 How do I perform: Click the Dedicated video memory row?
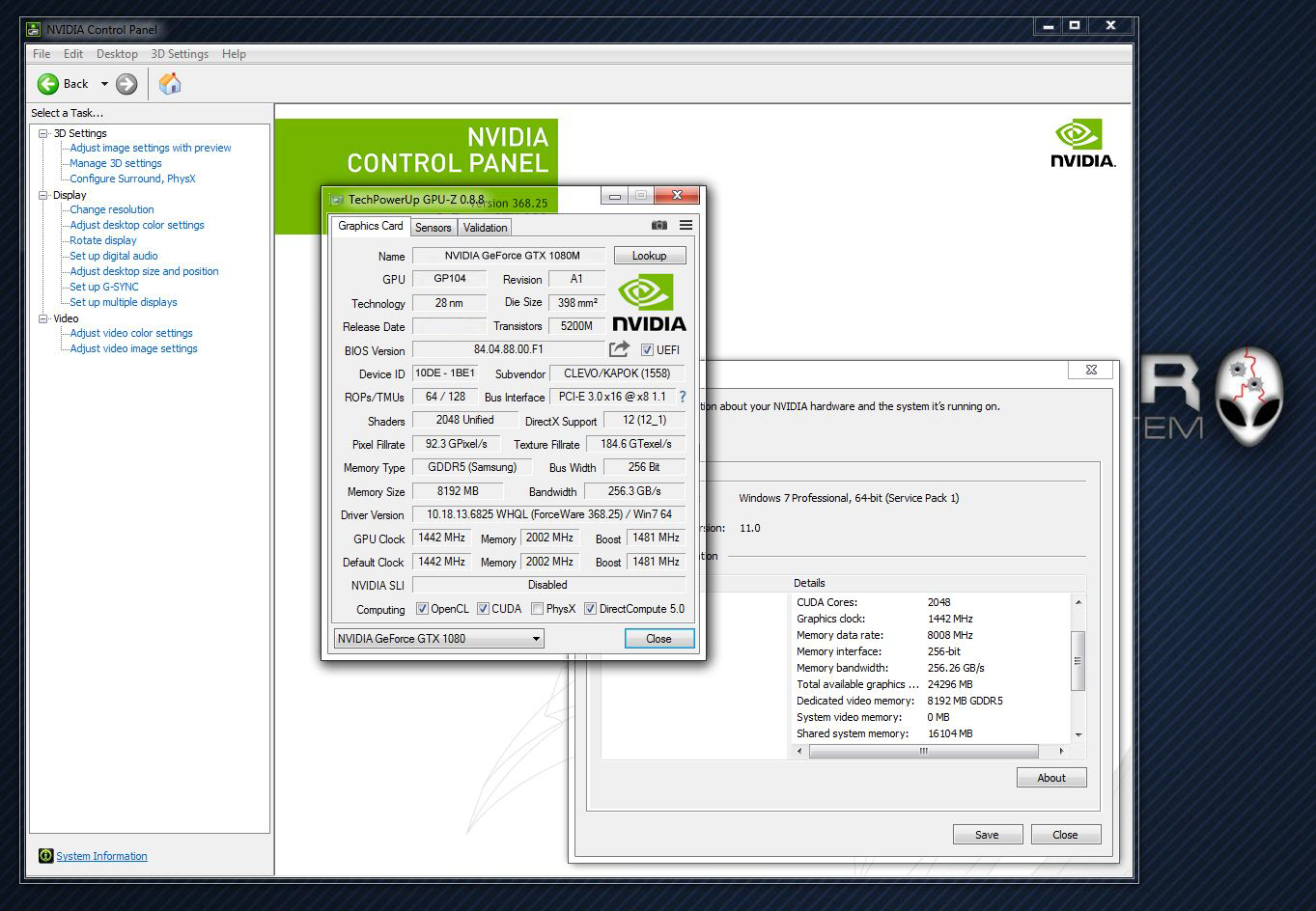[x=931, y=701]
